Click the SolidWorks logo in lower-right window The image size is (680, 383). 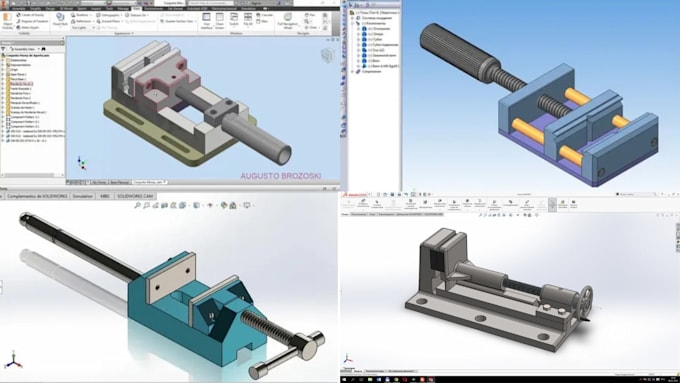(x=356, y=194)
